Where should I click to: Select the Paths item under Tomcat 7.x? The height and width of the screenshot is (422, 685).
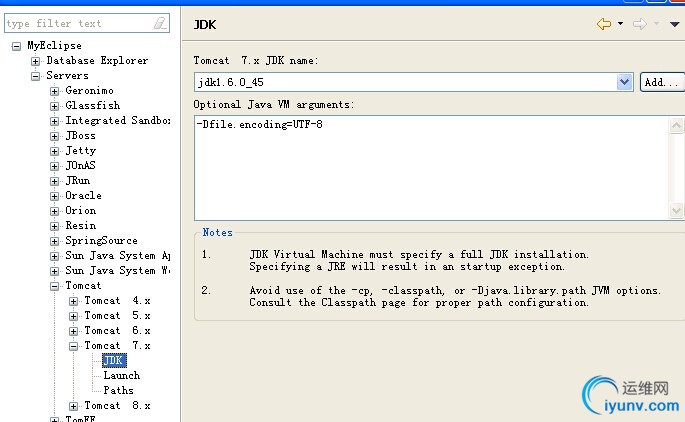pos(118,390)
